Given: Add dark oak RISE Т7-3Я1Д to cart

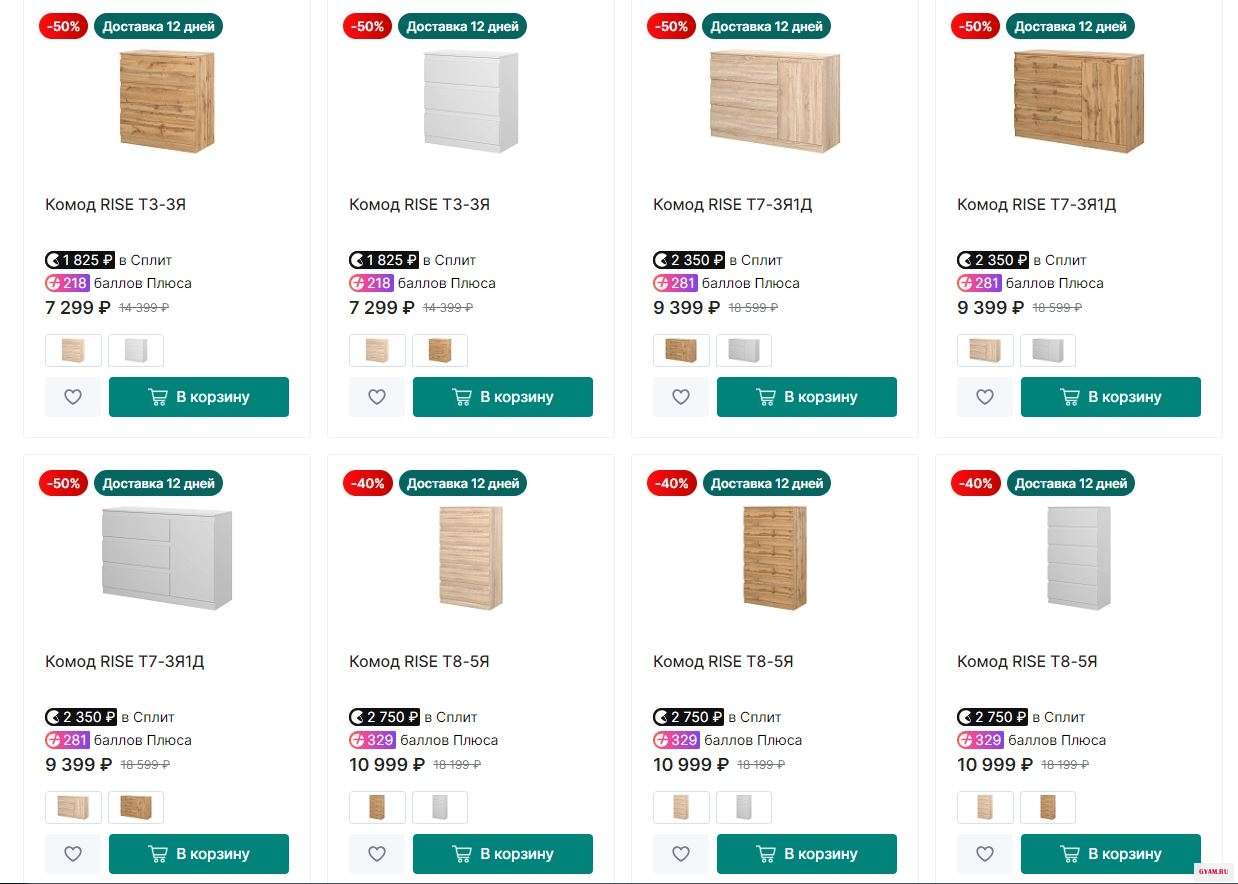Looking at the screenshot, I should point(1110,397).
